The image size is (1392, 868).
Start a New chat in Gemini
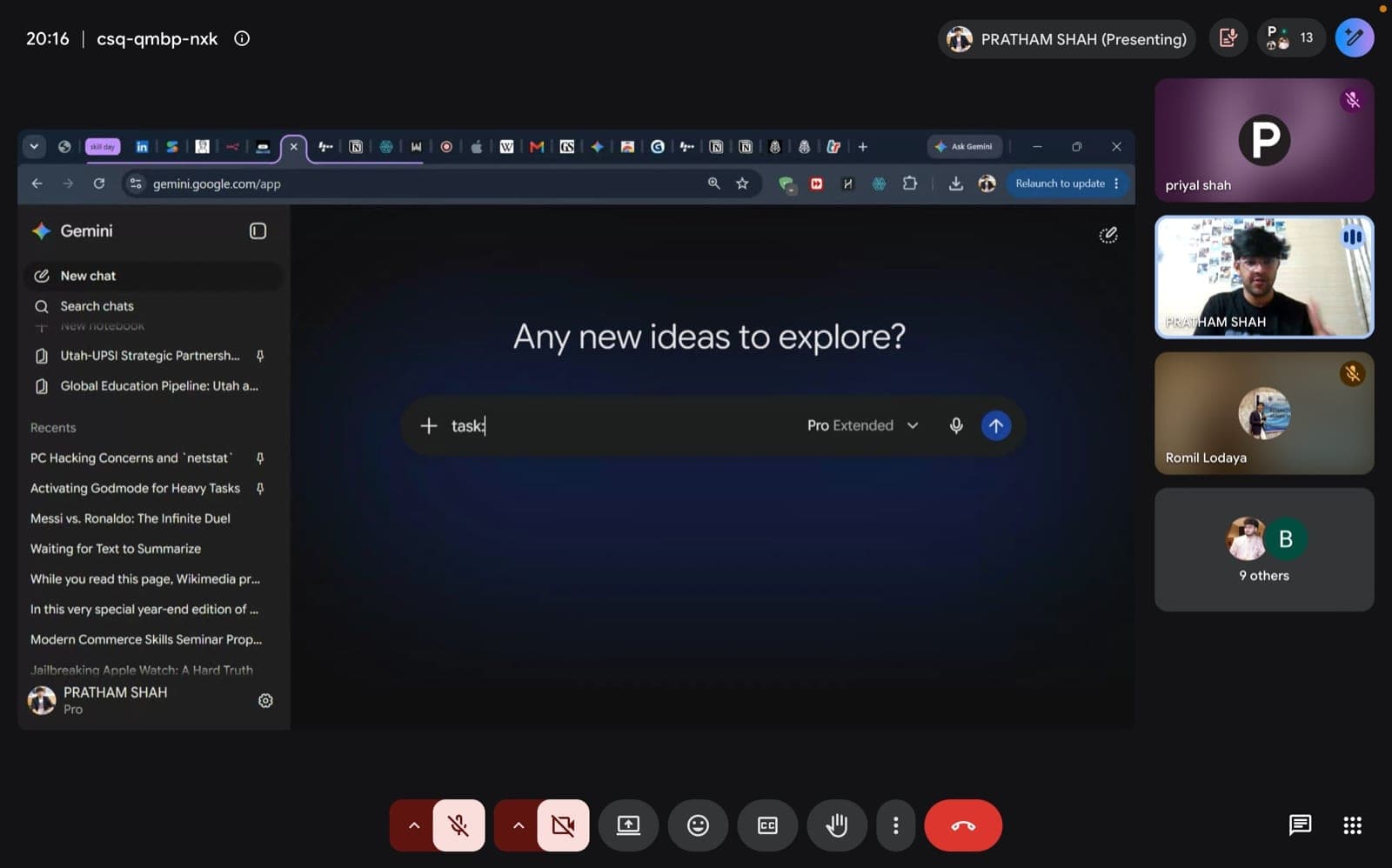(x=153, y=276)
